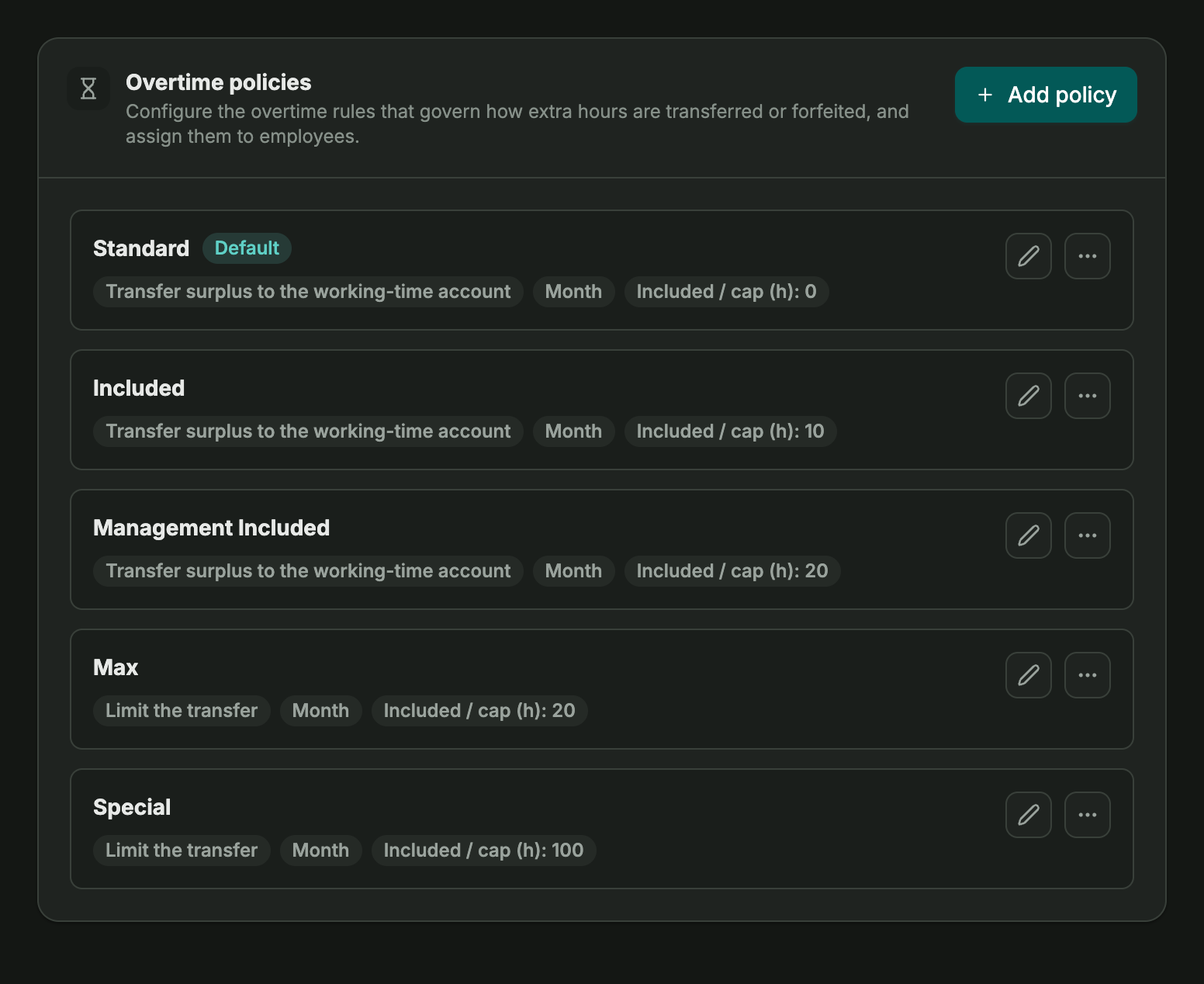Click the Add policy button
1204x984 pixels.
[x=1046, y=95]
